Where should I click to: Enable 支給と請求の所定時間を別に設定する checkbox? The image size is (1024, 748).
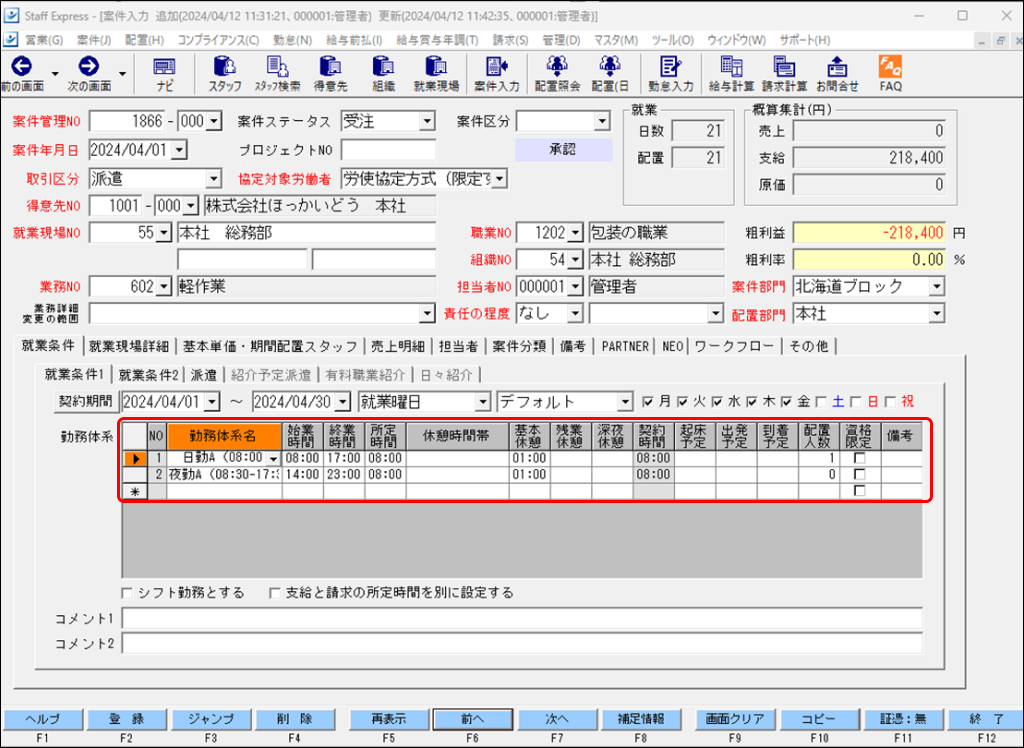coord(275,593)
